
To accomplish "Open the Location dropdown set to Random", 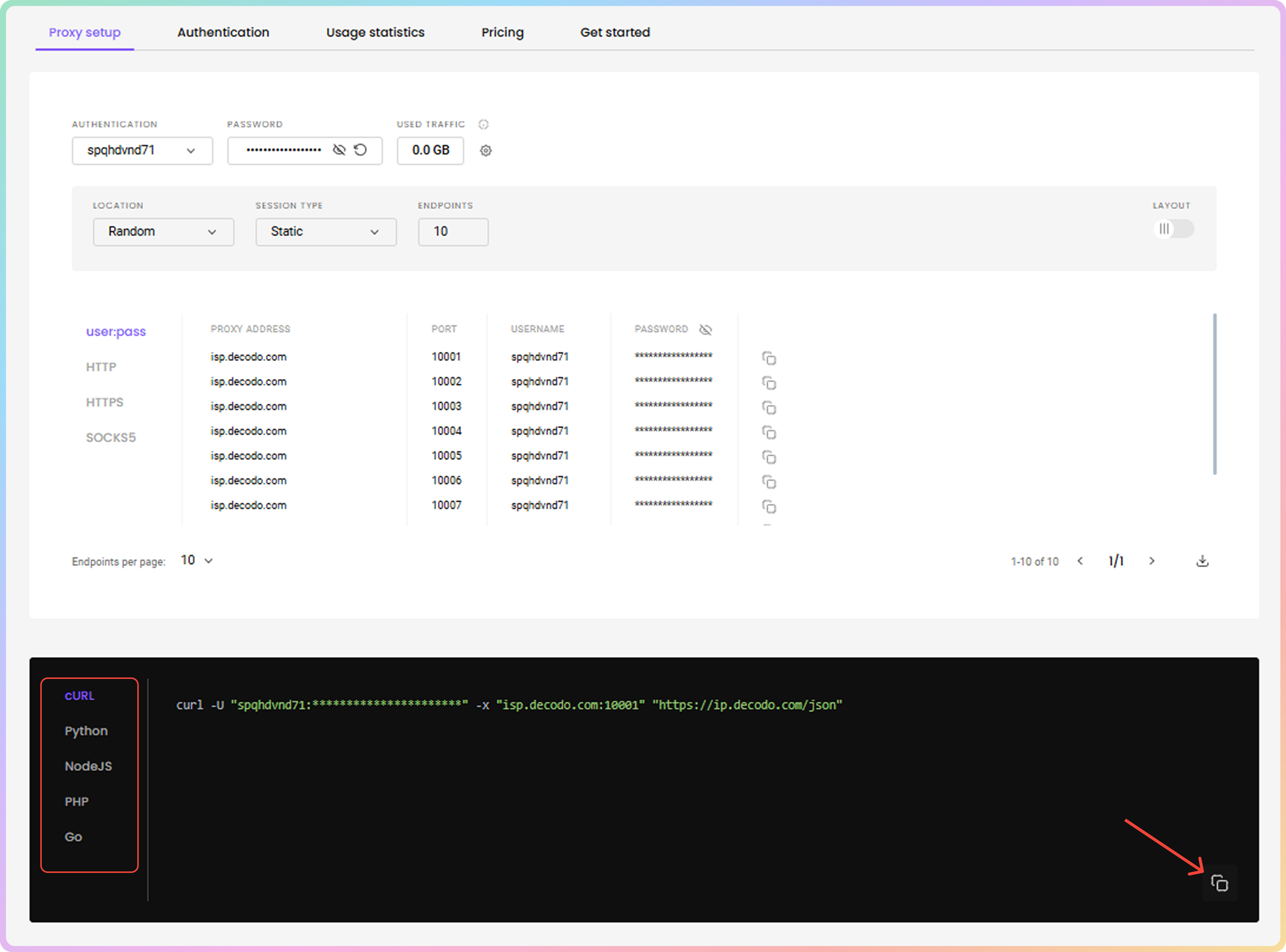I will pos(163,232).
